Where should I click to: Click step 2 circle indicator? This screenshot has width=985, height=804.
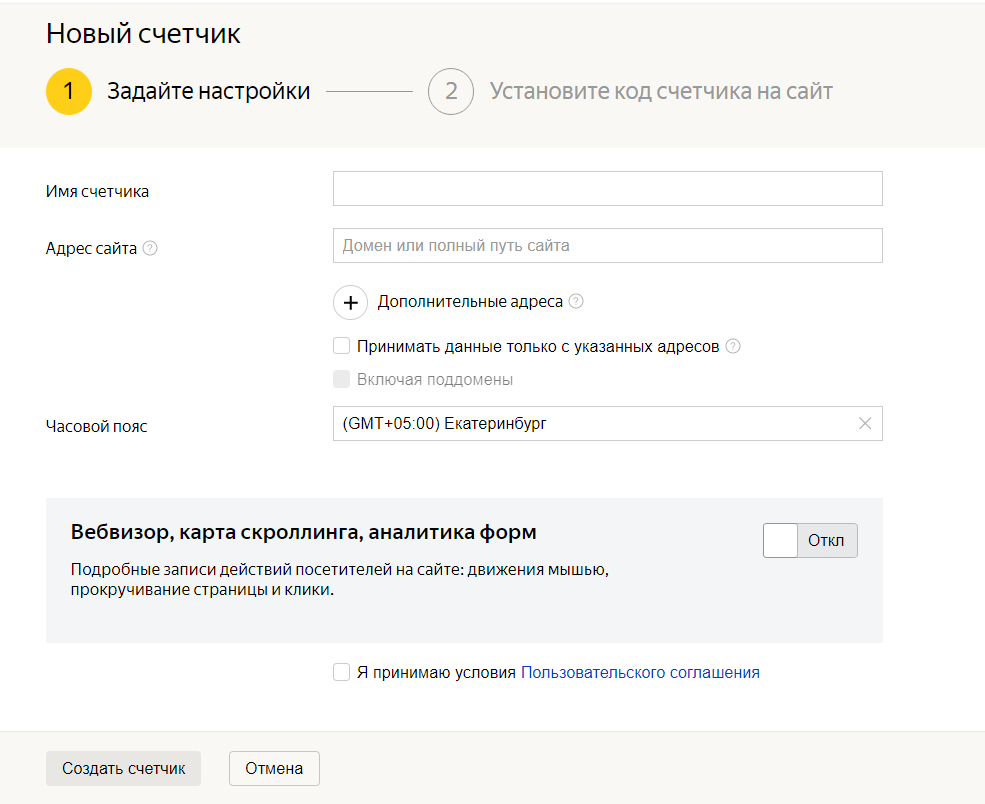451,92
